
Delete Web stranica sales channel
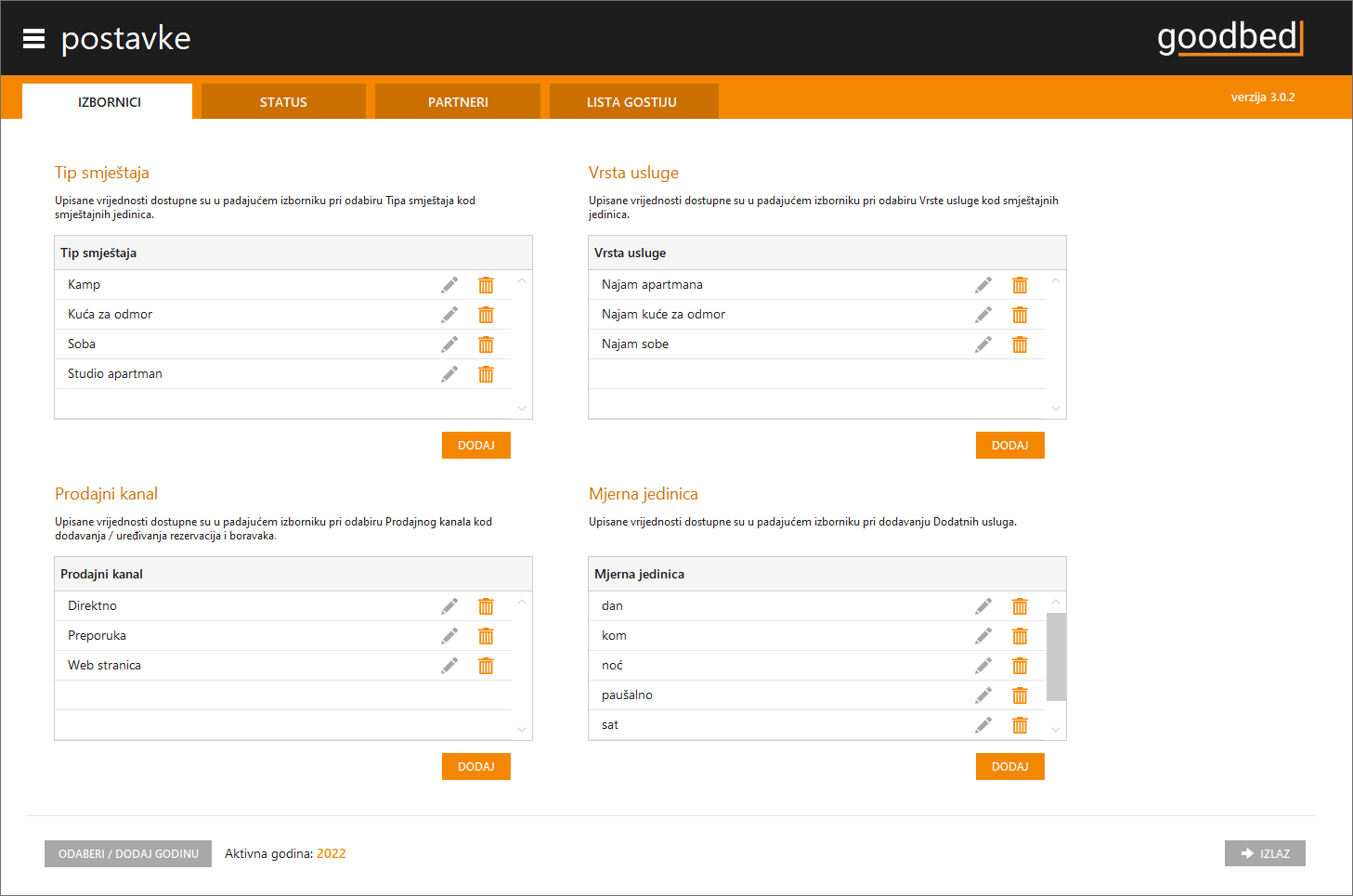[x=486, y=666]
